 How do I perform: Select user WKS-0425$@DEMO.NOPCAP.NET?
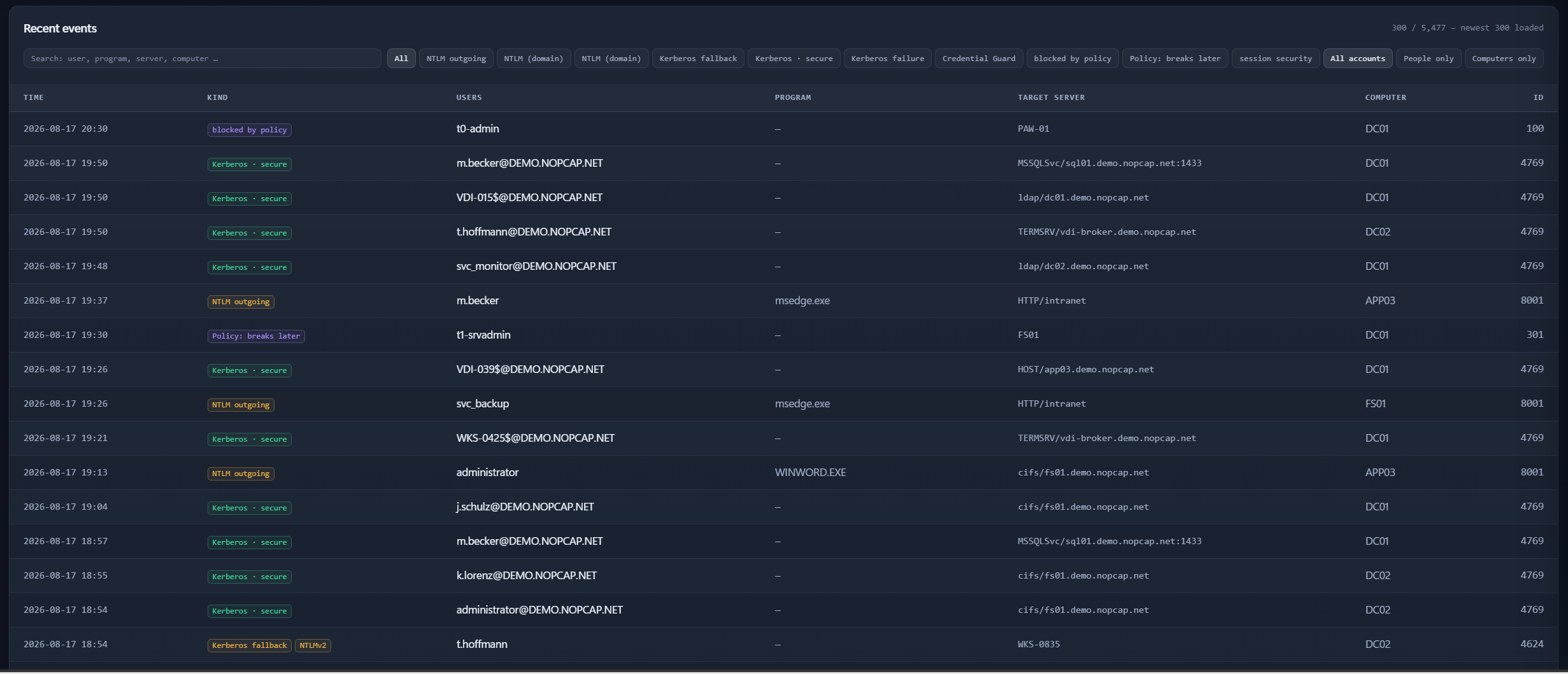535,438
